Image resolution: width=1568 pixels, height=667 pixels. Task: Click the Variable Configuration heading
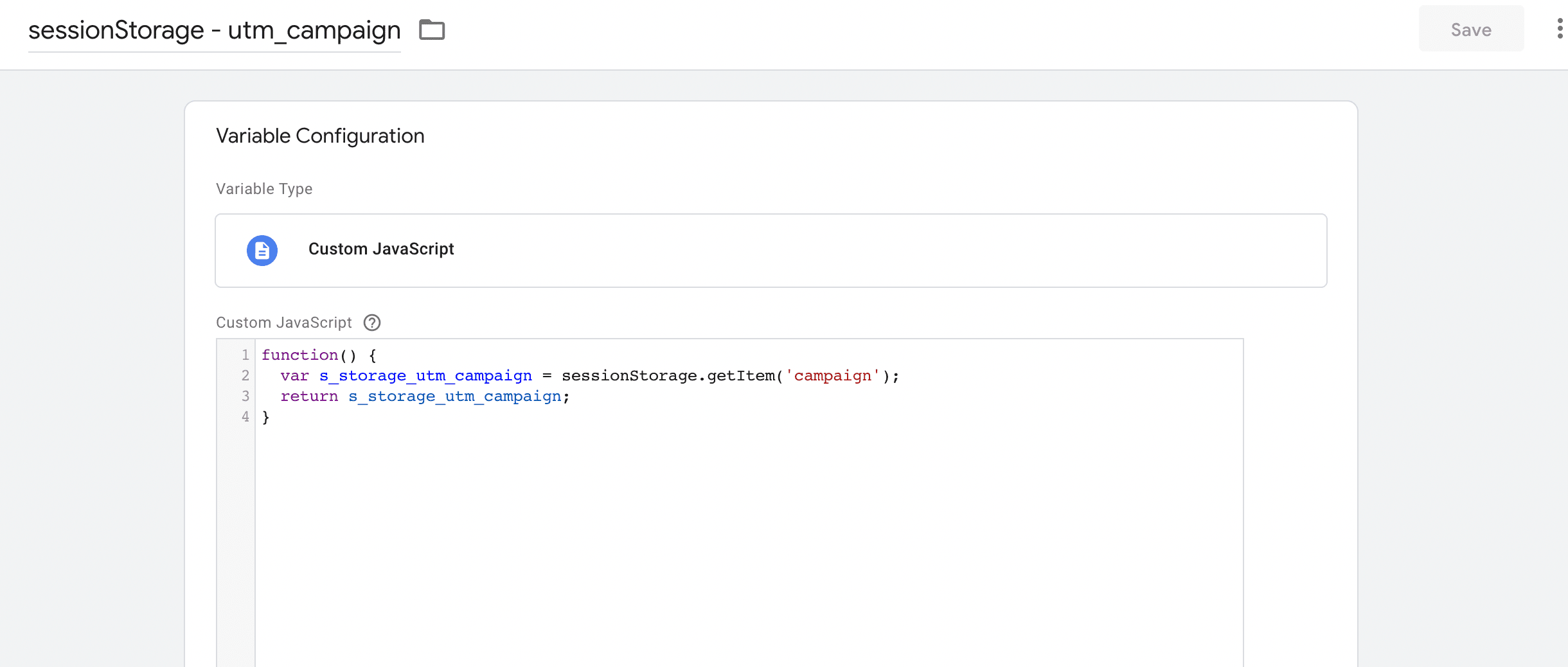(x=320, y=136)
